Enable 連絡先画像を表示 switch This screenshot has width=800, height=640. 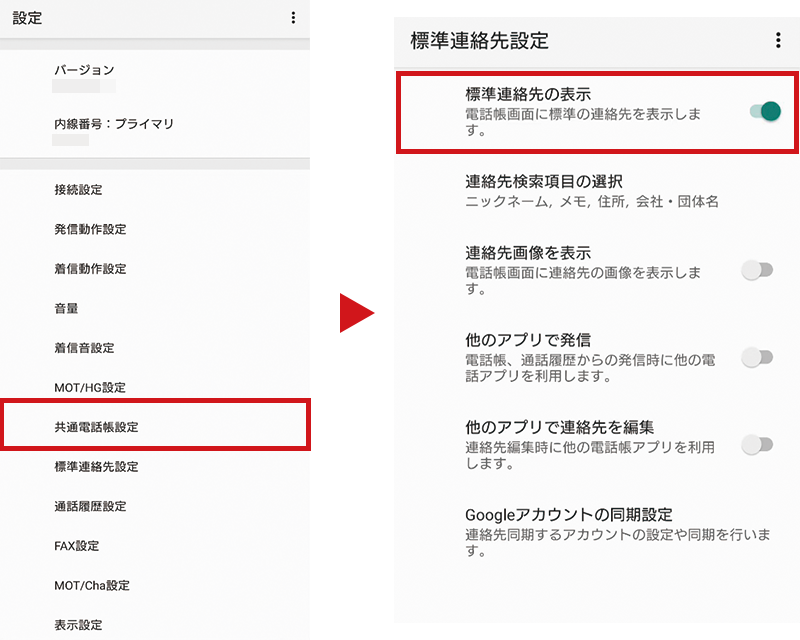coord(757,269)
